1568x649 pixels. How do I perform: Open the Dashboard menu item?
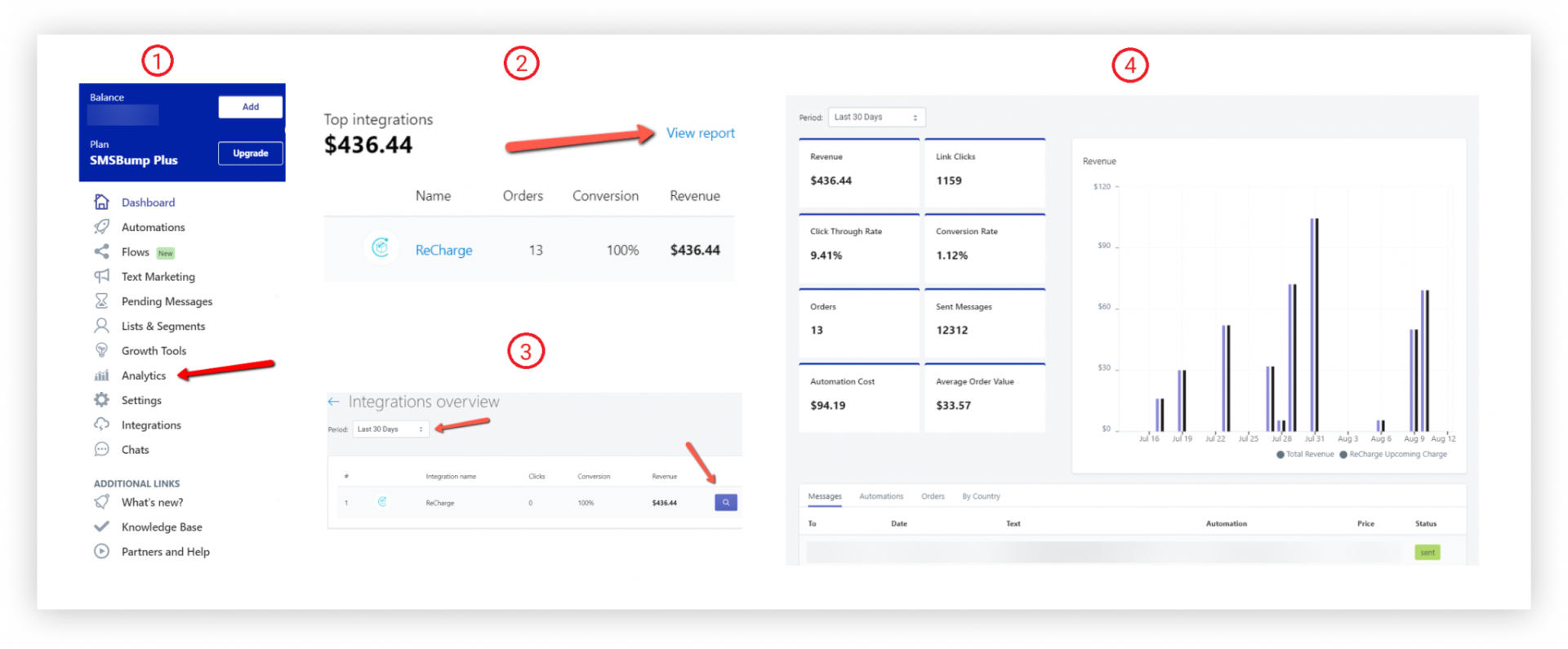point(148,202)
